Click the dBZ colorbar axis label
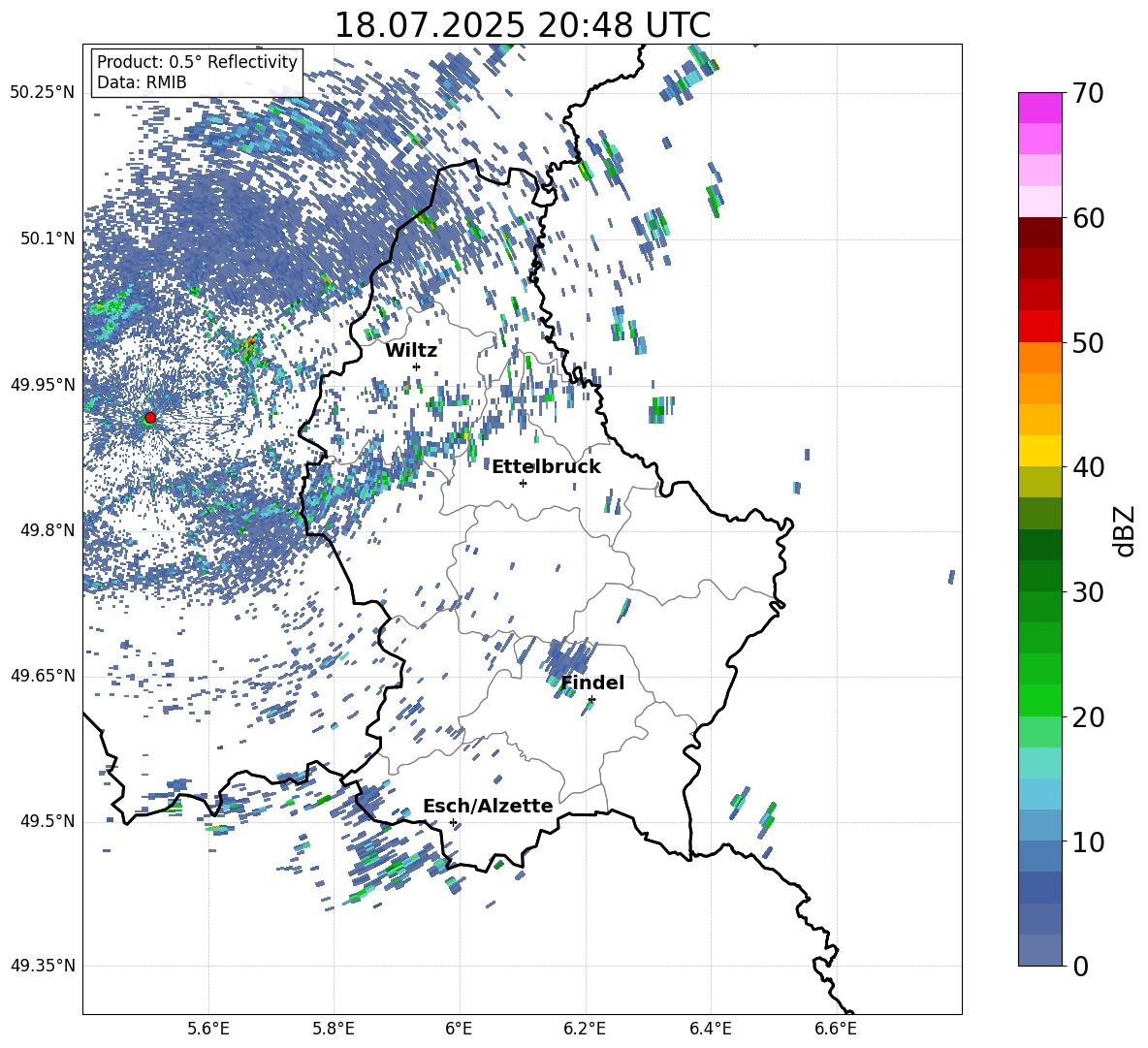The image size is (1148, 1048). pos(1126,530)
